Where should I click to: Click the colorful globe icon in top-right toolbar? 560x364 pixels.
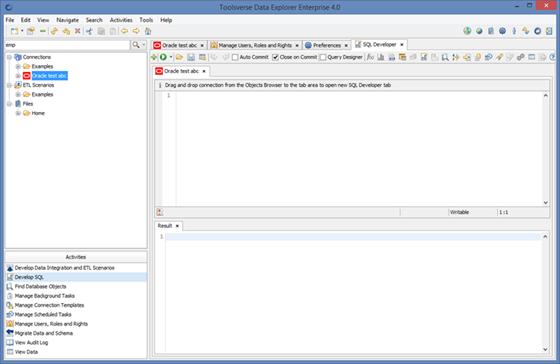(467, 31)
